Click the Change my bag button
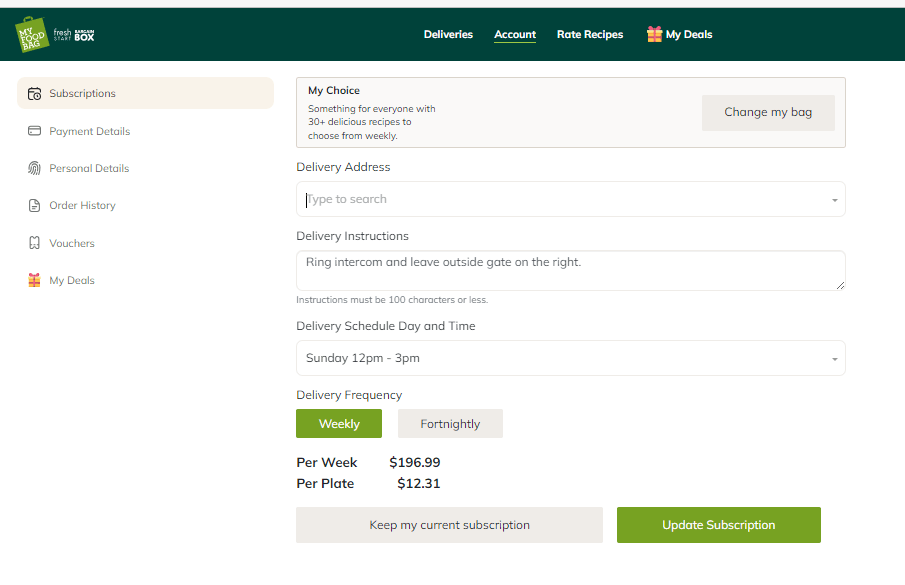905x585 pixels. coord(767,112)
